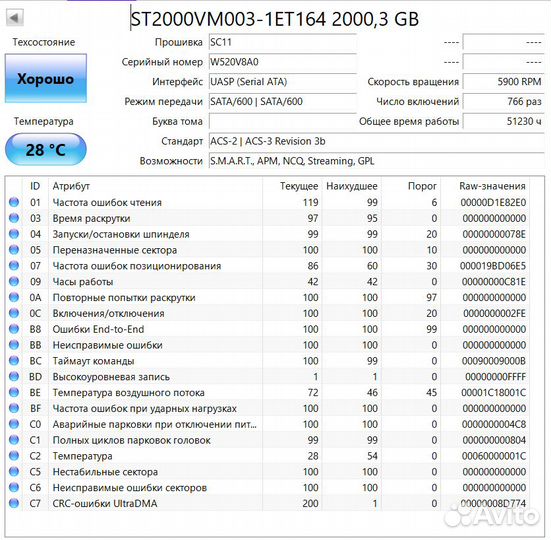Click raw value 0000000078E
The image size is (551, 540).
494,234
